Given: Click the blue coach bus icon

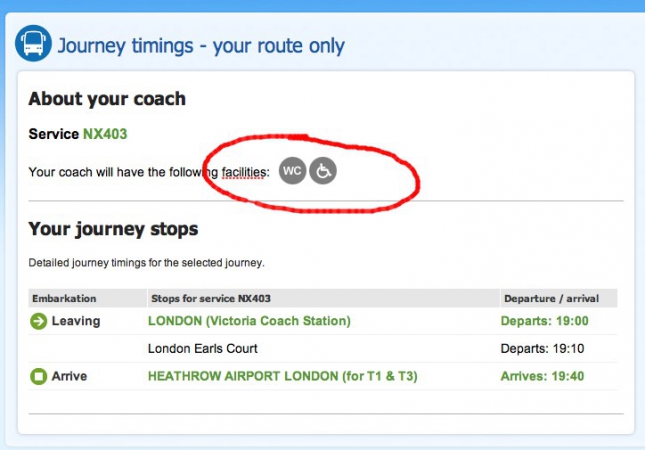Looking at the screenshot, I should 33,43.
